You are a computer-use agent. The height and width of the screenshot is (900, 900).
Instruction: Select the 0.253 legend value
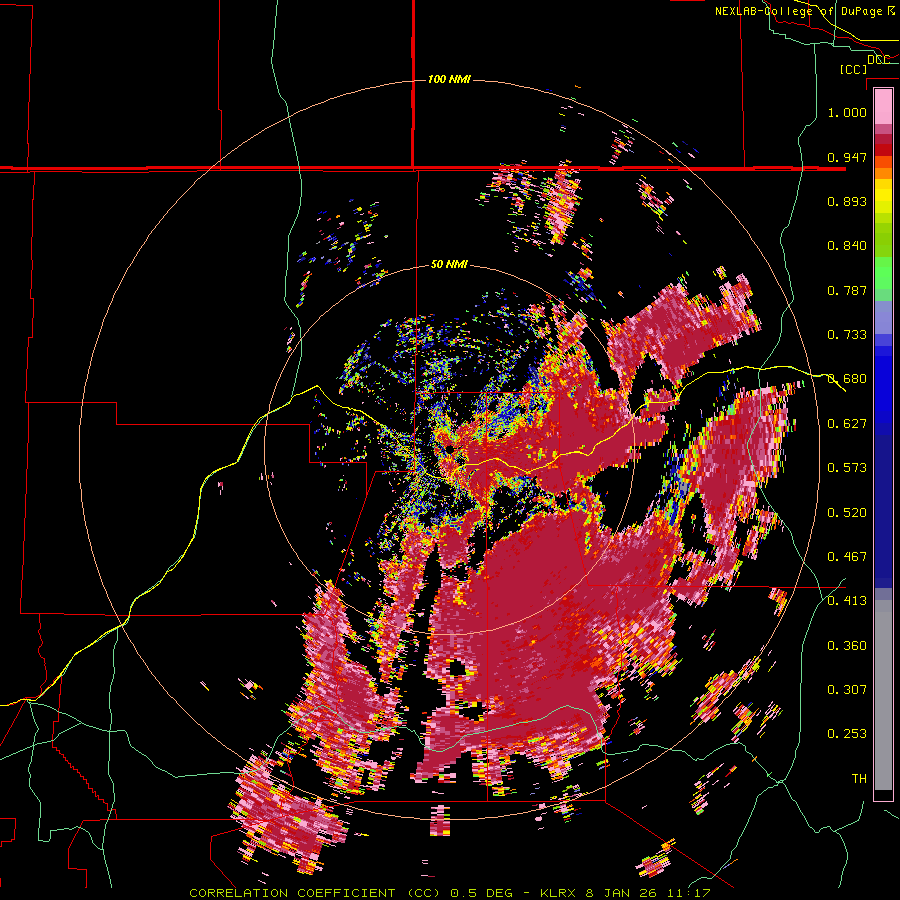847,734
